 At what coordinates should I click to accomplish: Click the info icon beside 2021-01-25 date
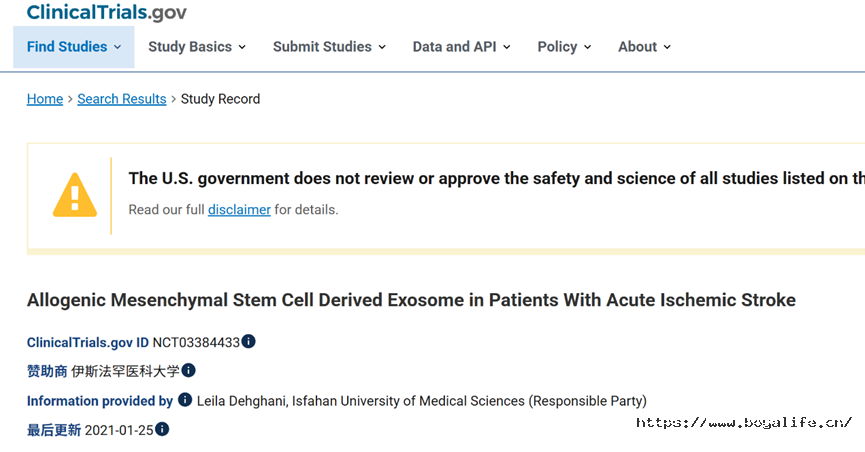click(162, 429)
